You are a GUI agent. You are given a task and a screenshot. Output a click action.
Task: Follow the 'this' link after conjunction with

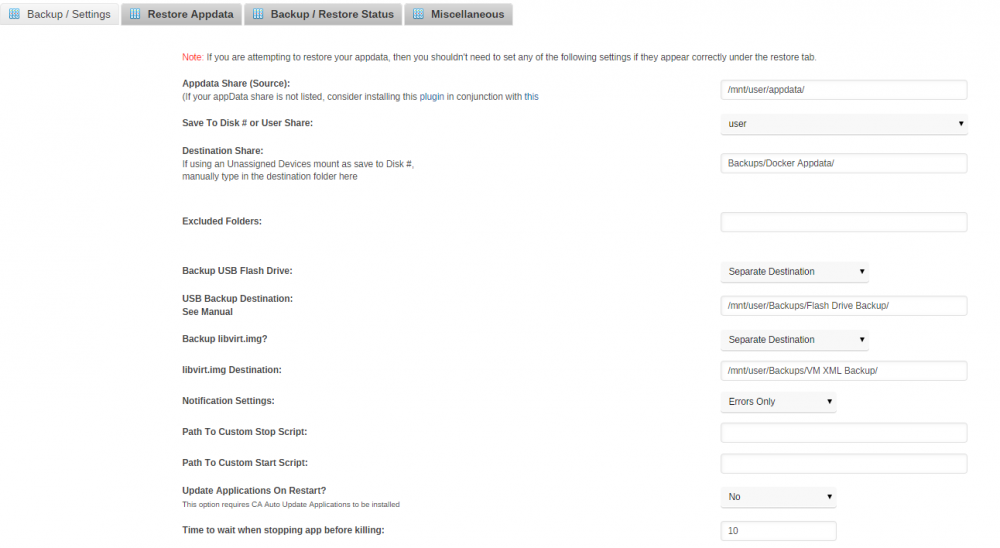point(531,97)
